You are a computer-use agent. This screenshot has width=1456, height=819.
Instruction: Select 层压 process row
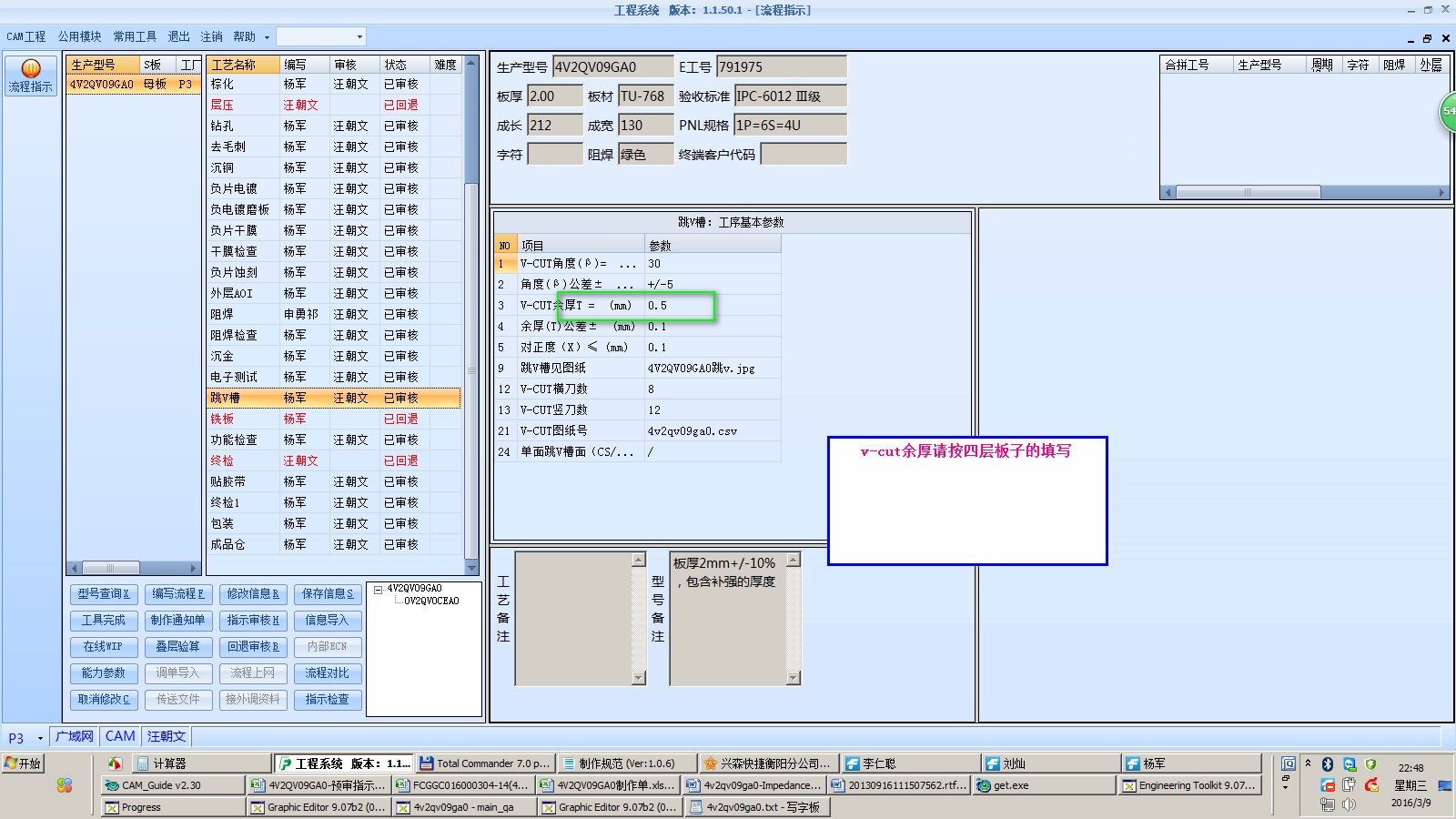pyautogui.click(x=334, y=105)
